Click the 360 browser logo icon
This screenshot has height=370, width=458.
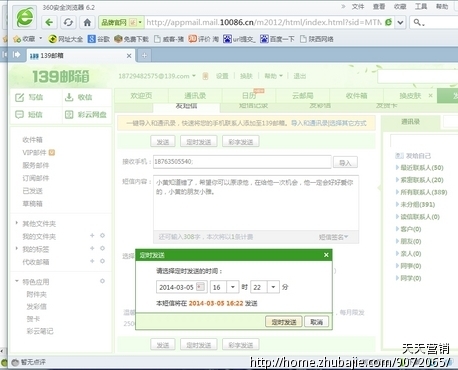[25, 17]
